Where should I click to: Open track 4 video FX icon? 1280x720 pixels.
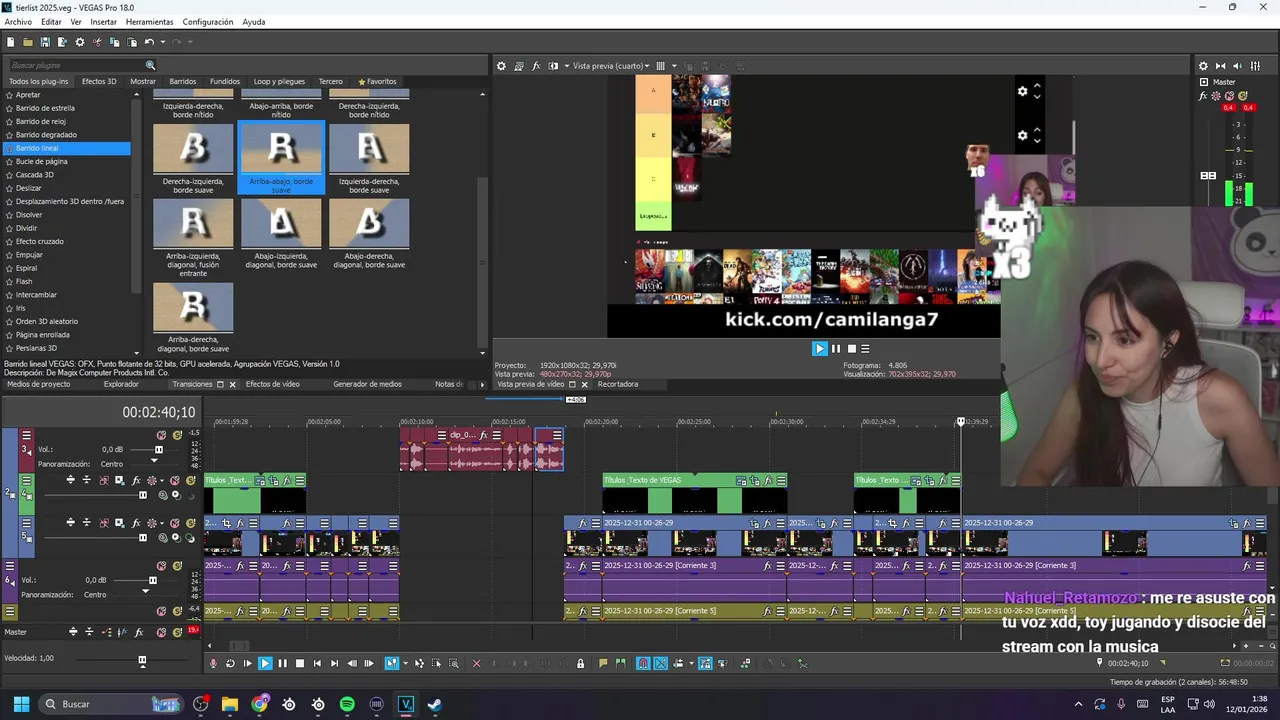pyautogui.click(x=135, y=480)
